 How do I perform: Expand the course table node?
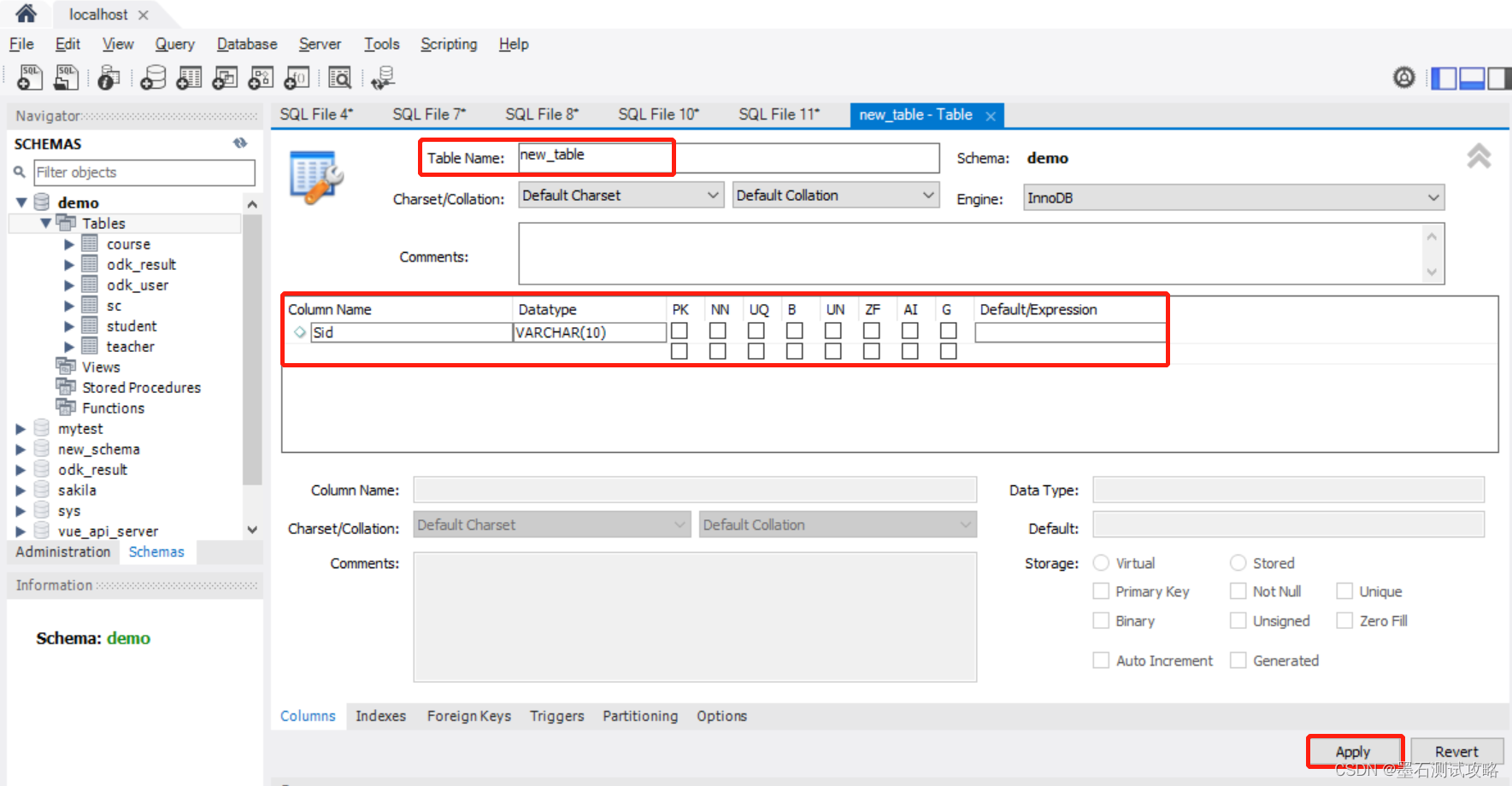click(x=69, y=244)
